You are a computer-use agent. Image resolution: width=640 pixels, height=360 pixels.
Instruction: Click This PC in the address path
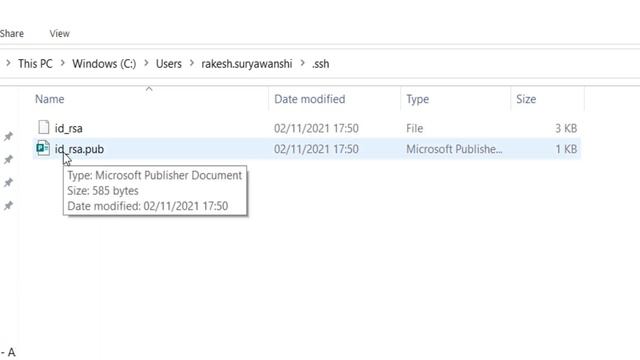35,64
